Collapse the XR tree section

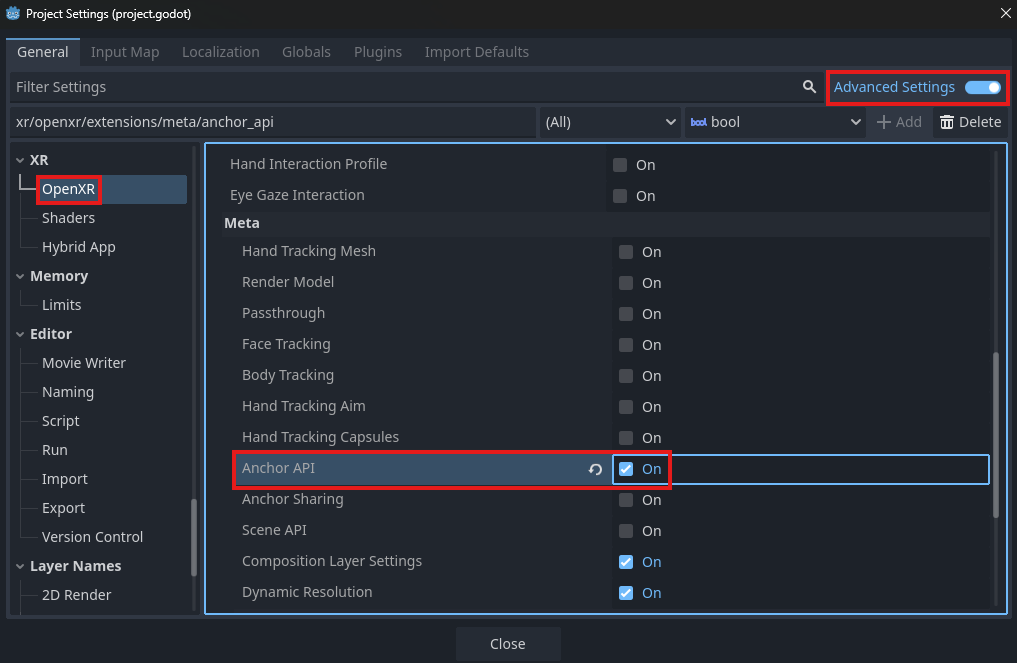tap(20, 160)
